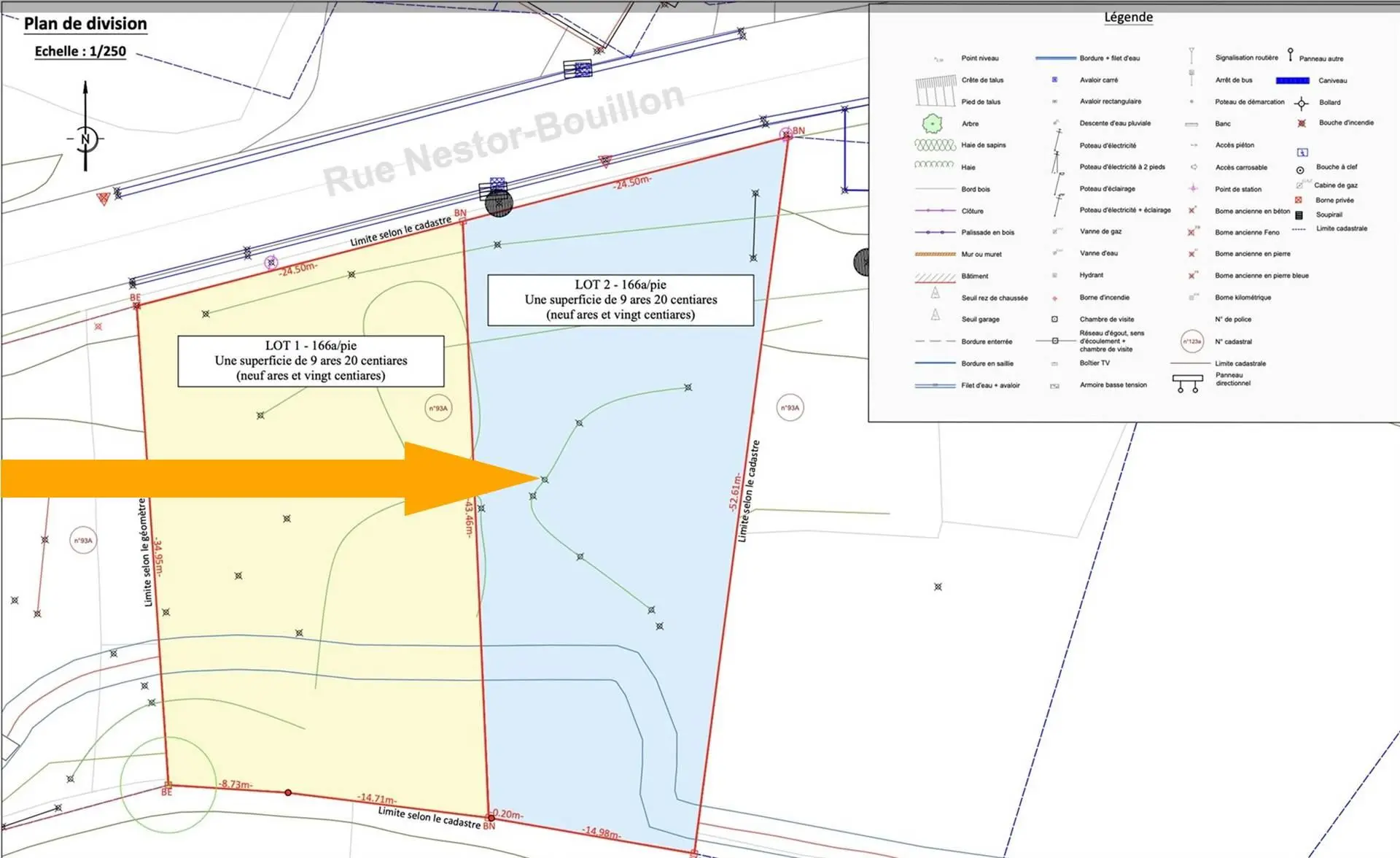Click the blue Caniveau color bar
Image resolution: width=1400 pixels, height=858 pixels.
(1292, 81)
